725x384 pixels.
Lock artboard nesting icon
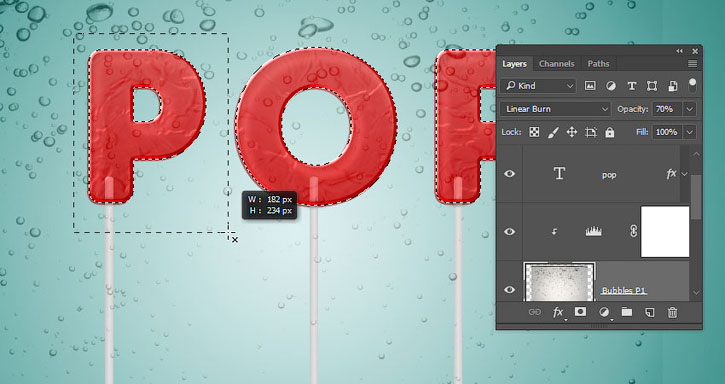point(591,132)
